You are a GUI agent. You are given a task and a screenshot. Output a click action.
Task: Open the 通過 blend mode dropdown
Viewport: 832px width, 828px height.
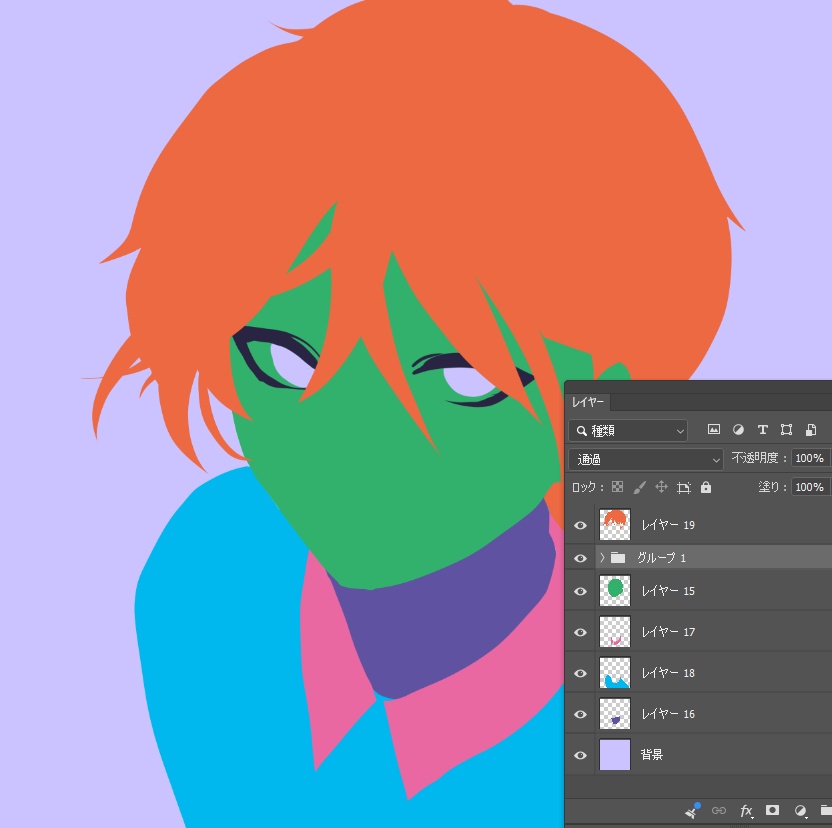point(646,459)
